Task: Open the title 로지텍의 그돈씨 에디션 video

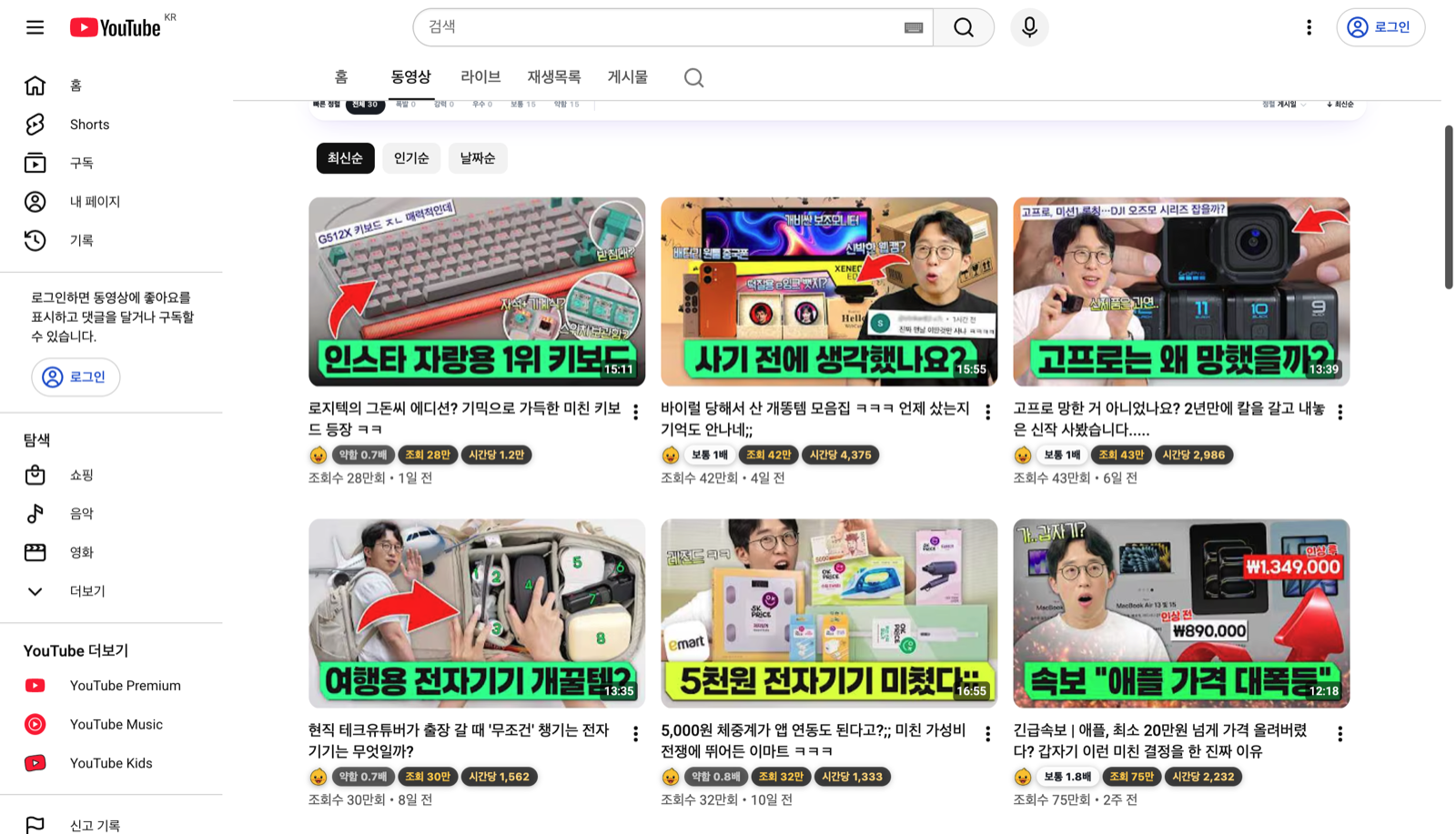Action: (x=465, y=419)
